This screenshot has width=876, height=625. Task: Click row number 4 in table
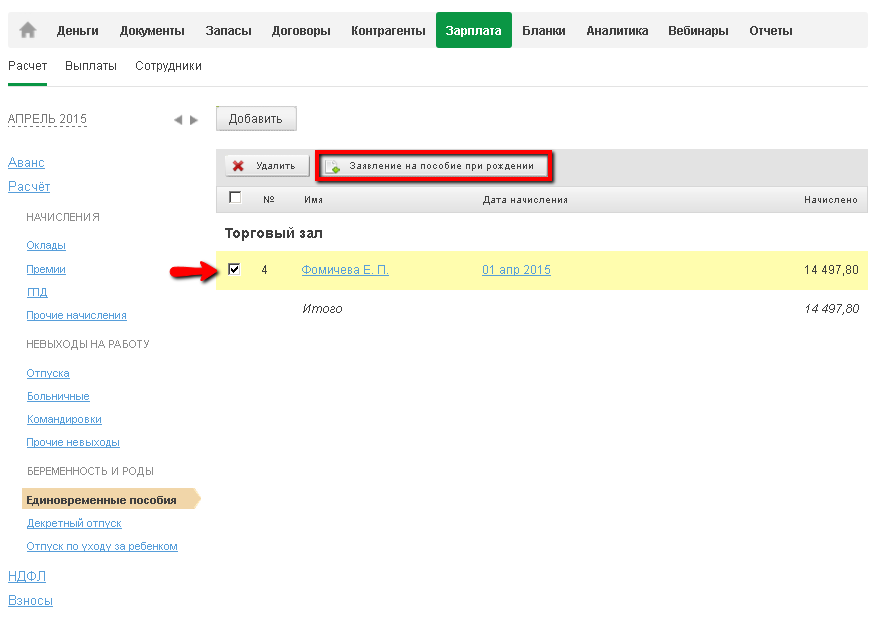(x=265, y=270)
